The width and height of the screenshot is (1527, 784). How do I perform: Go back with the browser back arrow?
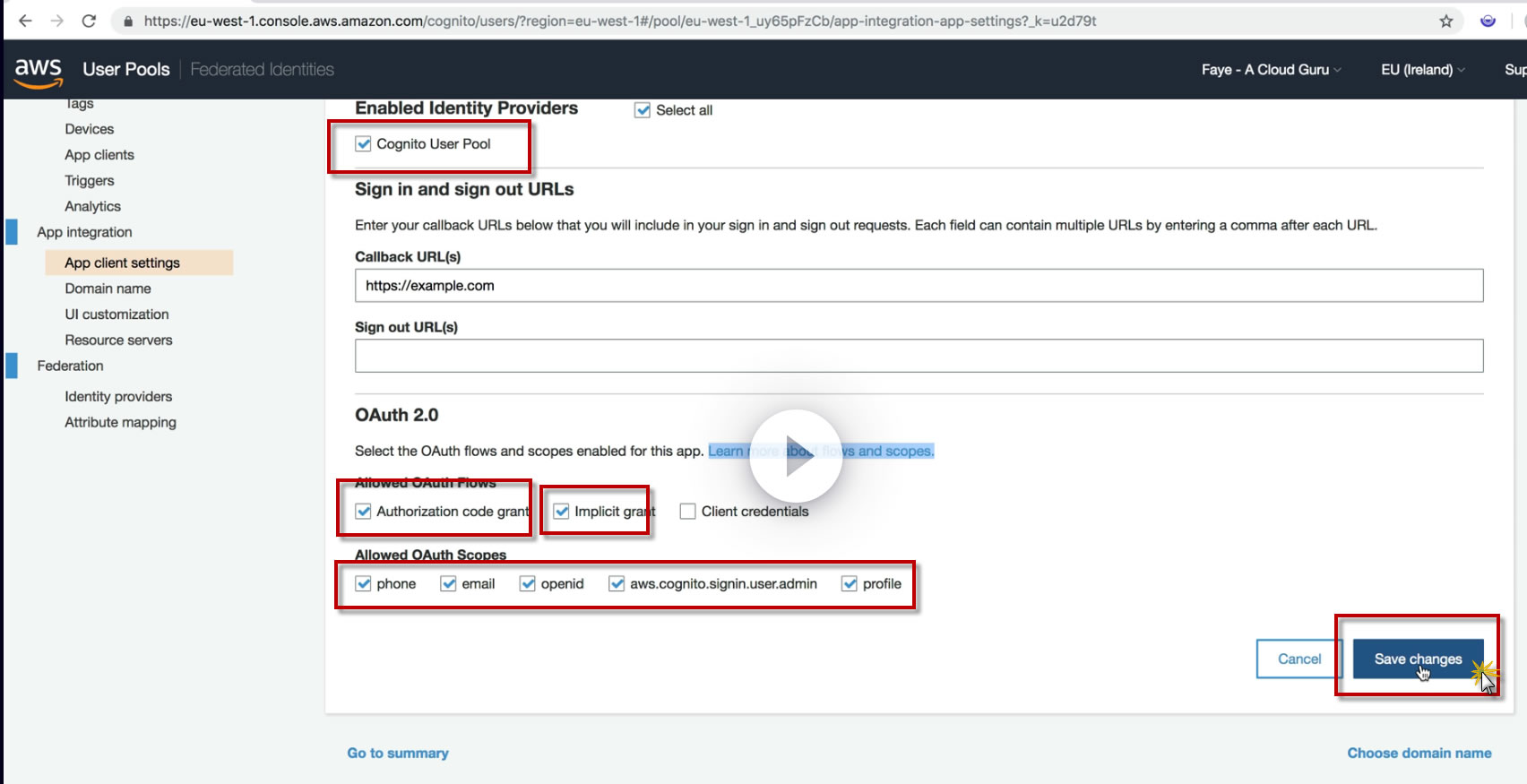(25, 21)
